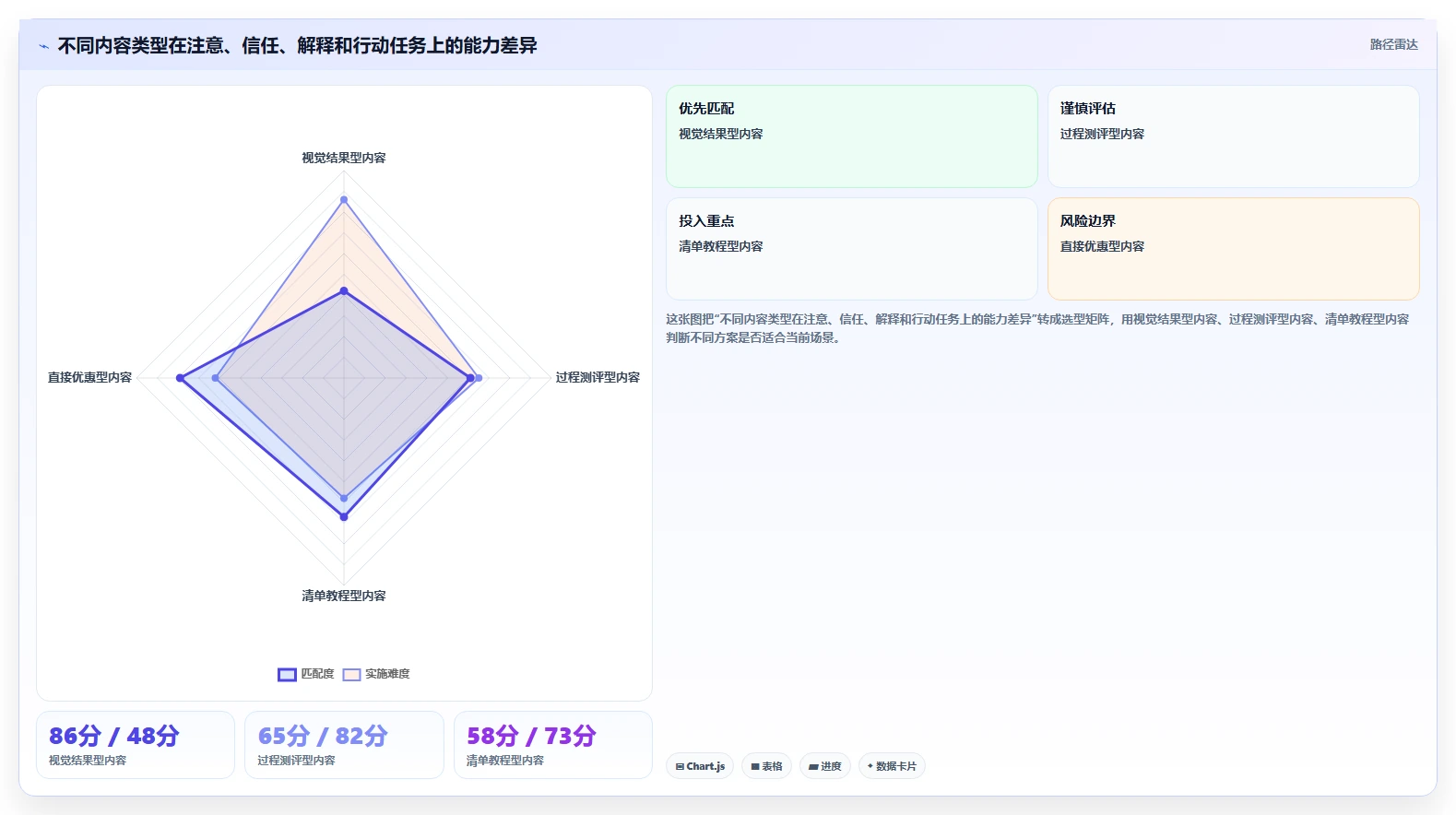Image resolution: width=1456 pixels, height=815 pixels.
Task: Click the 匹配度 data point on the top axis
Action: coord(344,291)
